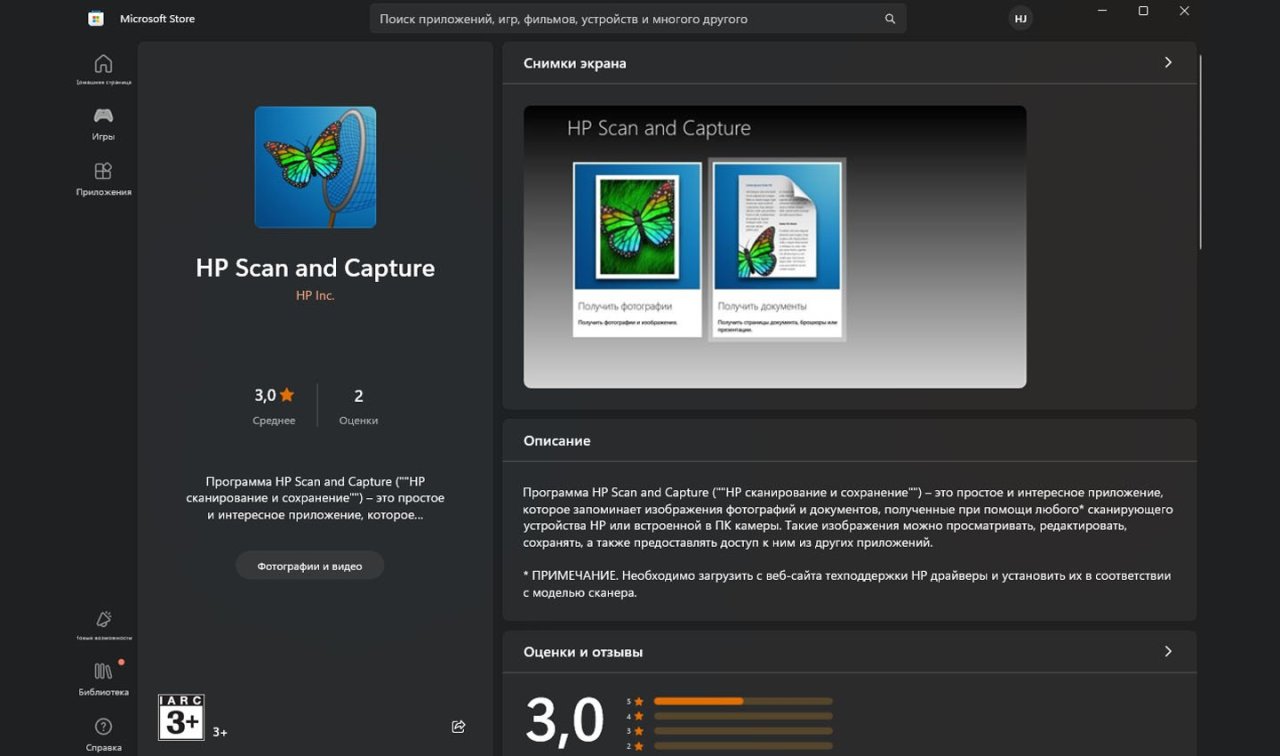Image resolution: width=1280 pixels, height=756 pixels.
Task: Expand the Оценки и отзывы chevron
Action: coord(1168,652)
